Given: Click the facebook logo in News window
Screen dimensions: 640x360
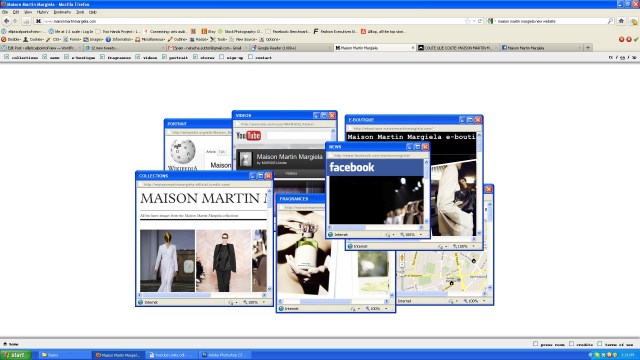Looking at the screenshot, I should coord(351,167).
